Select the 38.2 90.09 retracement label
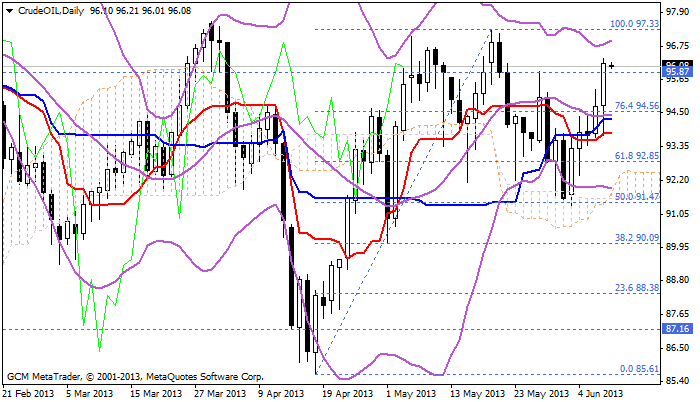The image size is (700, 402). pos(635,238)
